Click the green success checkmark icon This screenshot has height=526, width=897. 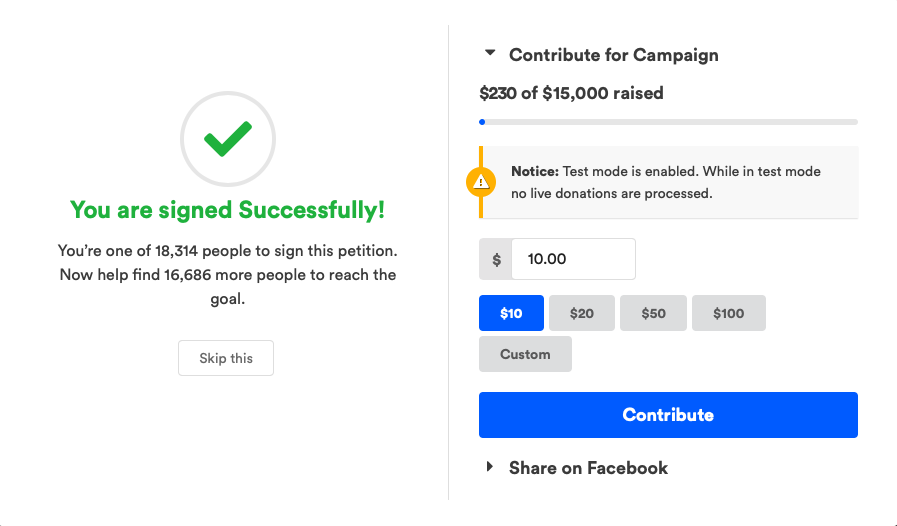click(x=228, y=139)
